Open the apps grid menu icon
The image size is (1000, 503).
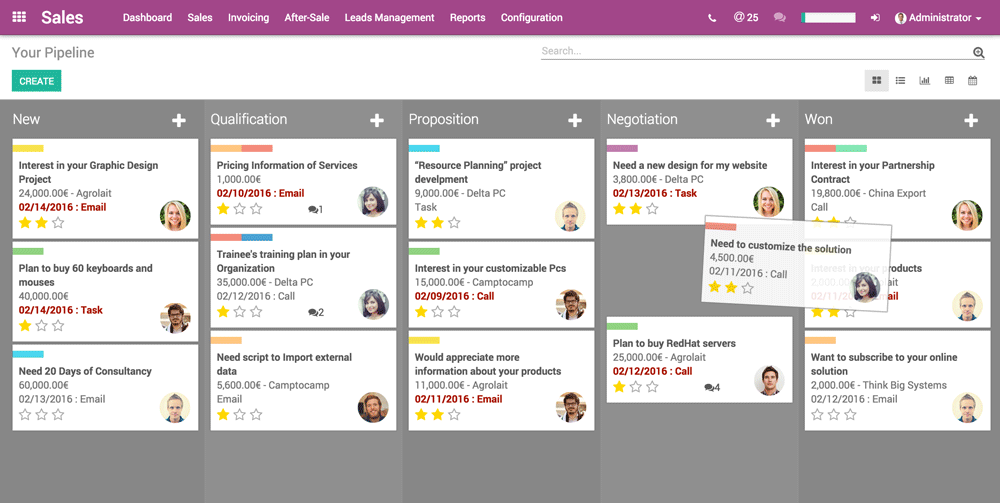pos(20,18)
